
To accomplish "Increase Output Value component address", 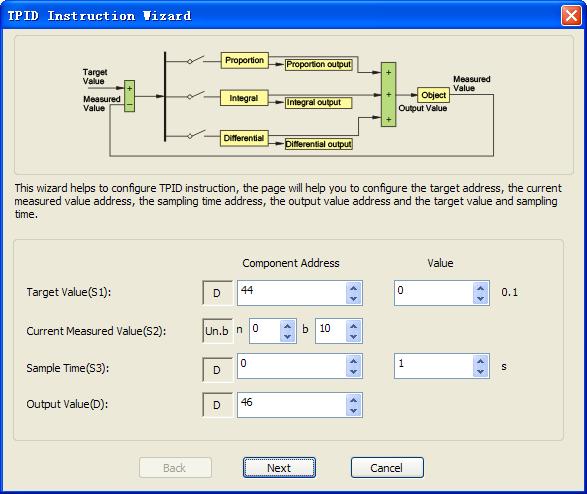I will tap(353, 400).
